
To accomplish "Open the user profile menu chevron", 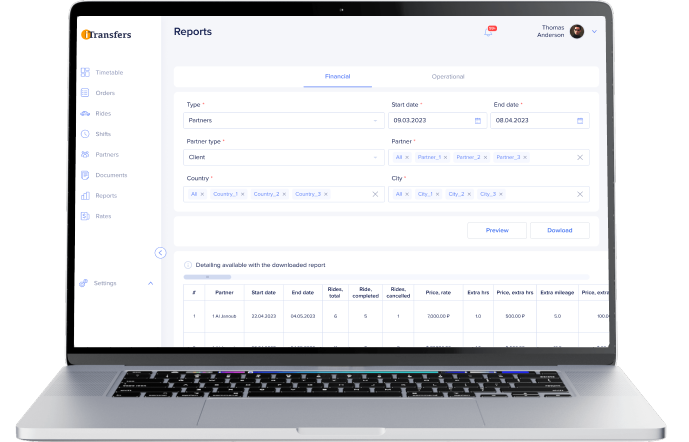I will (594, 31).
